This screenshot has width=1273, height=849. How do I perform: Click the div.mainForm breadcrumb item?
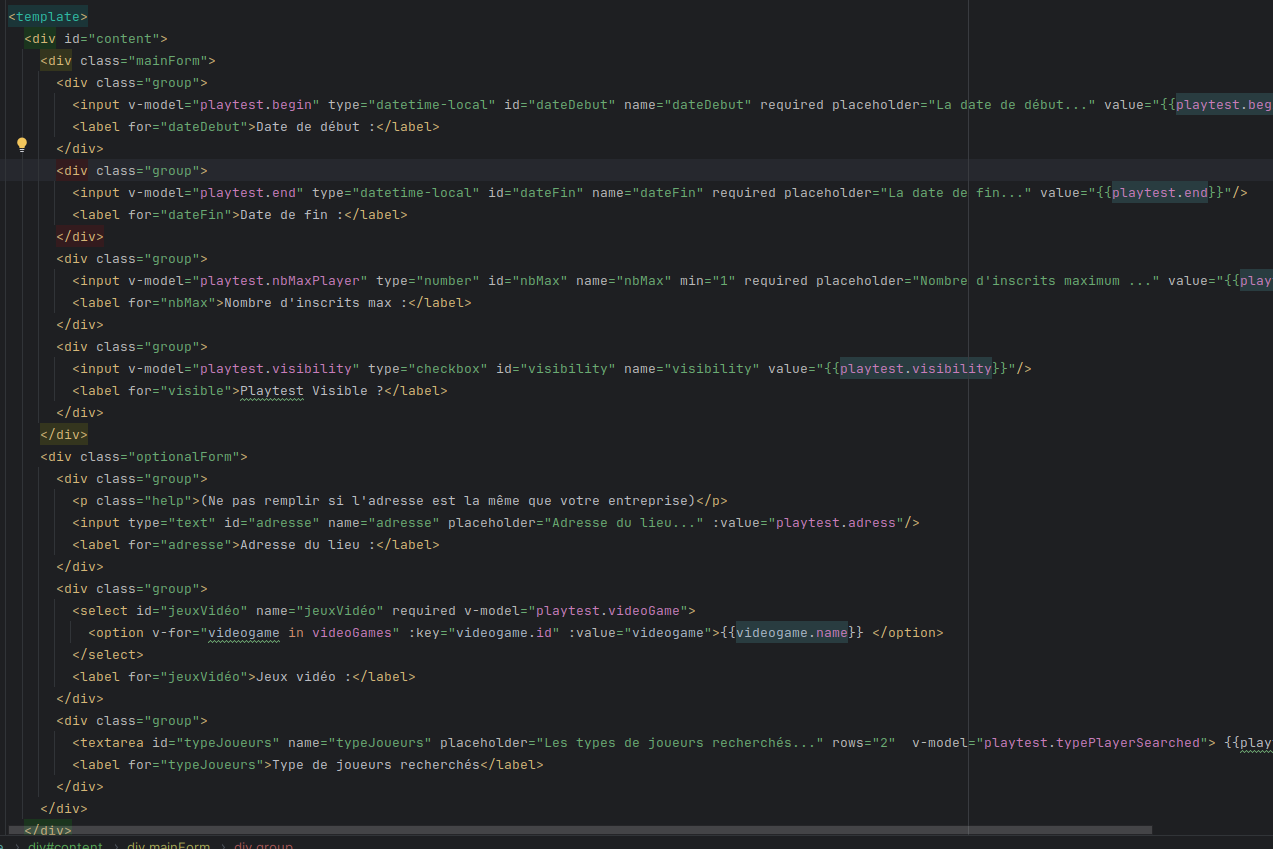click(168, 845)
